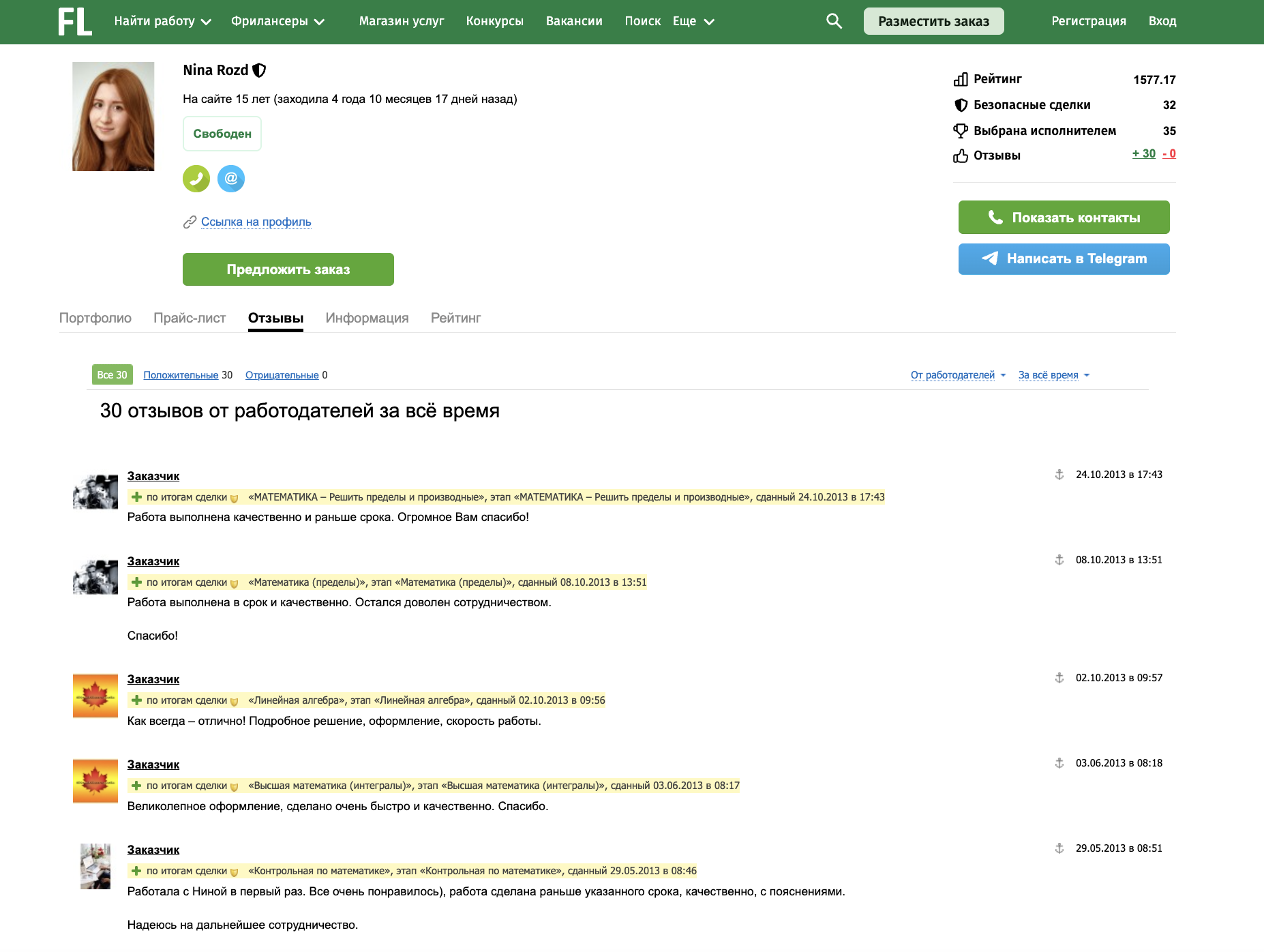Click the -0 negative reviews count

pyautogui.click(x=1169, y=153)
